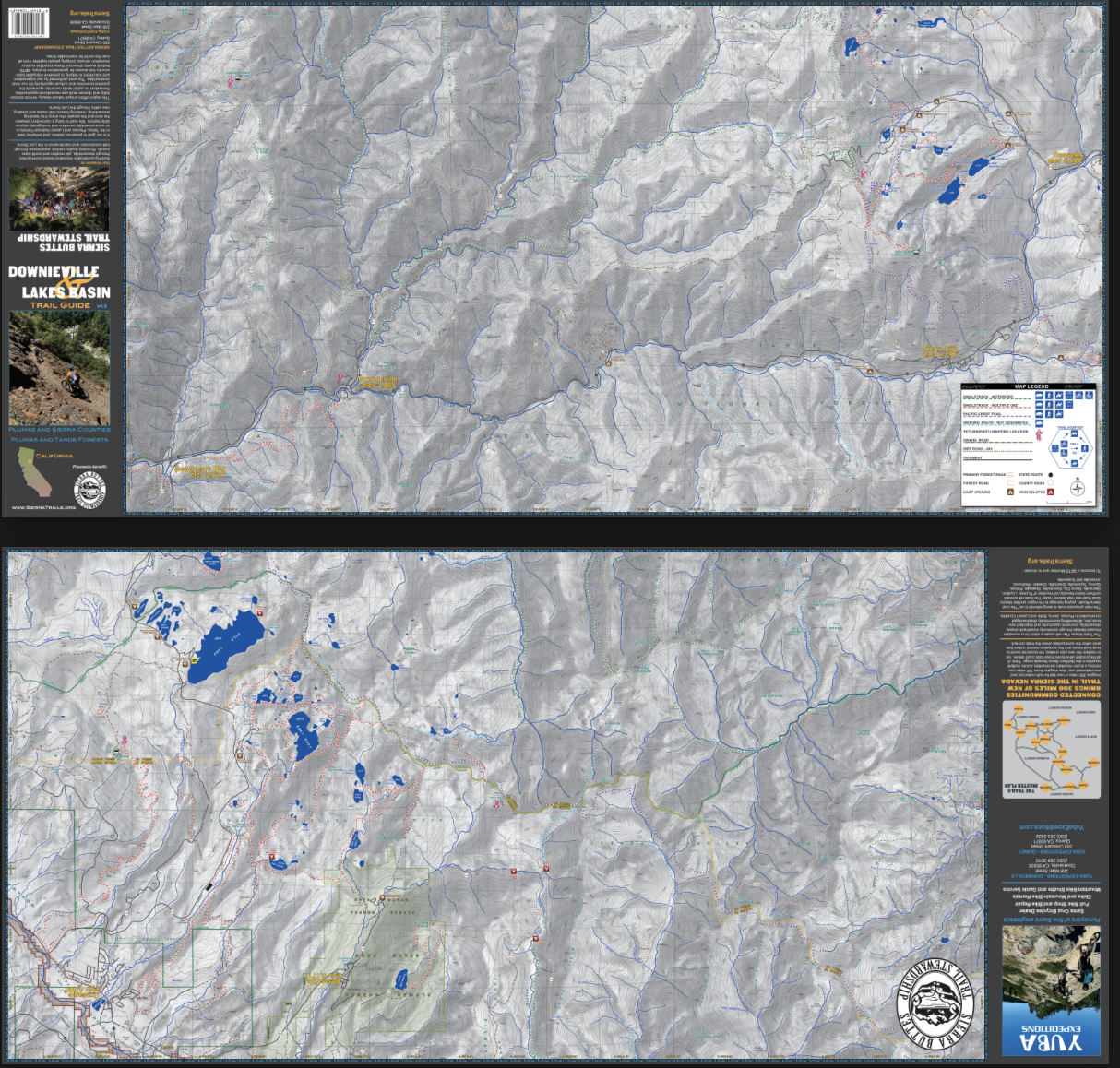Click the CALIFORNIA label on cover
This screenshot has height=1068, width=1120.
54,456
